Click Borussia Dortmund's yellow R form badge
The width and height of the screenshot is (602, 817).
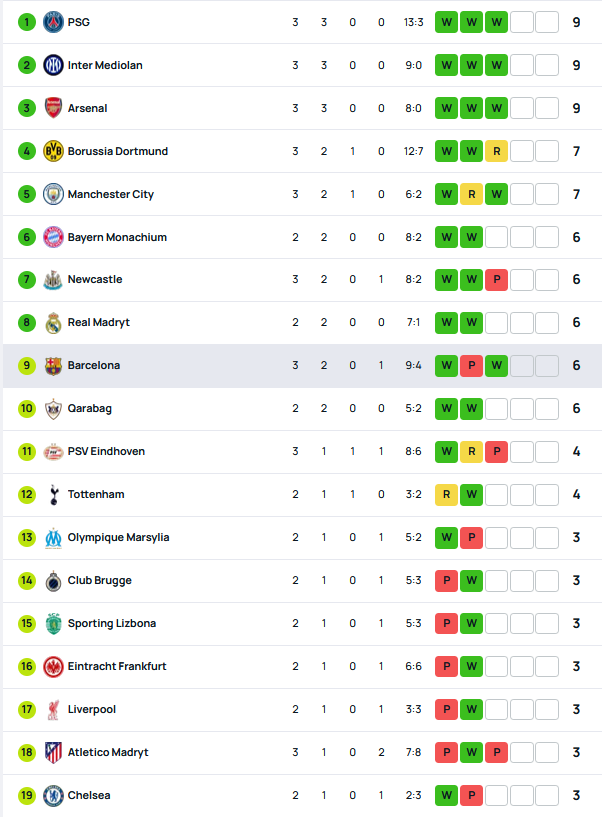click(496, 151)
